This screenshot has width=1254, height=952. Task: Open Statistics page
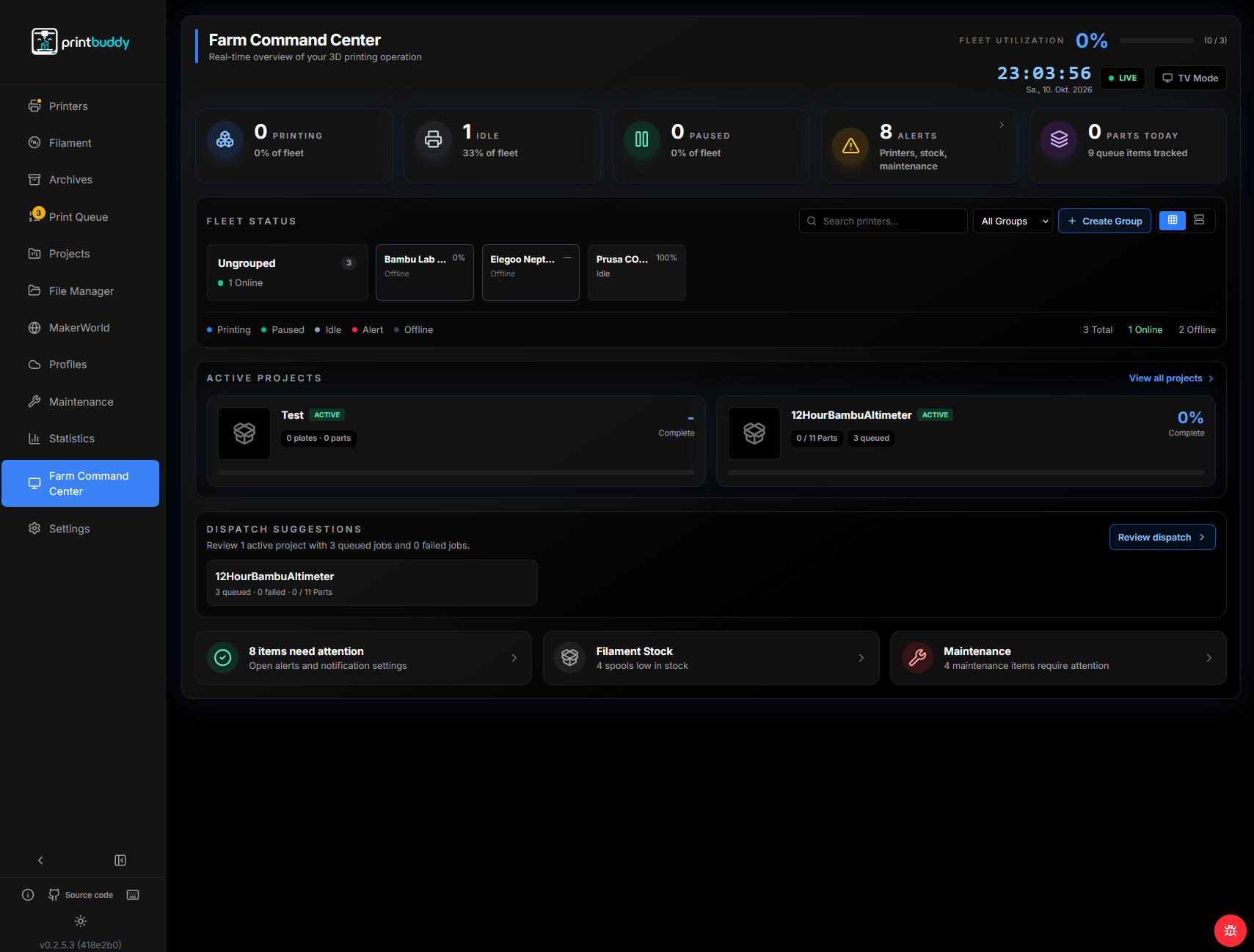[81, 438]
